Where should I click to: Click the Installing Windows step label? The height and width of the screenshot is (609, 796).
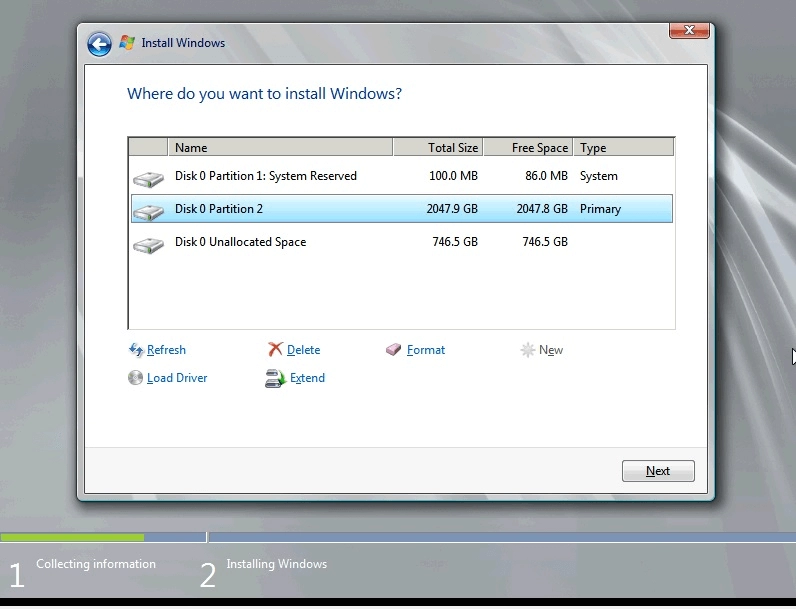pyautogui.click(x=277, y=564)
